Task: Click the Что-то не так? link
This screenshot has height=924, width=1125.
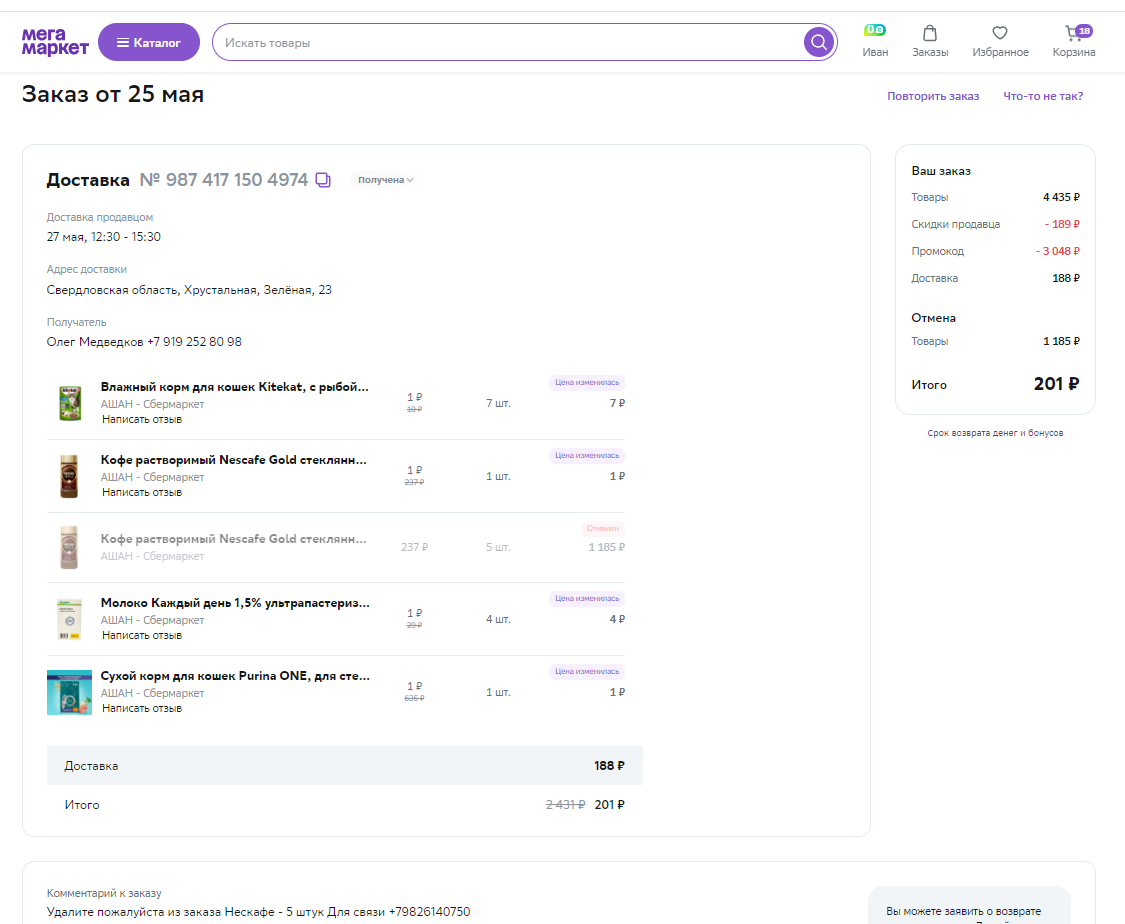Action: point(1042,96)
